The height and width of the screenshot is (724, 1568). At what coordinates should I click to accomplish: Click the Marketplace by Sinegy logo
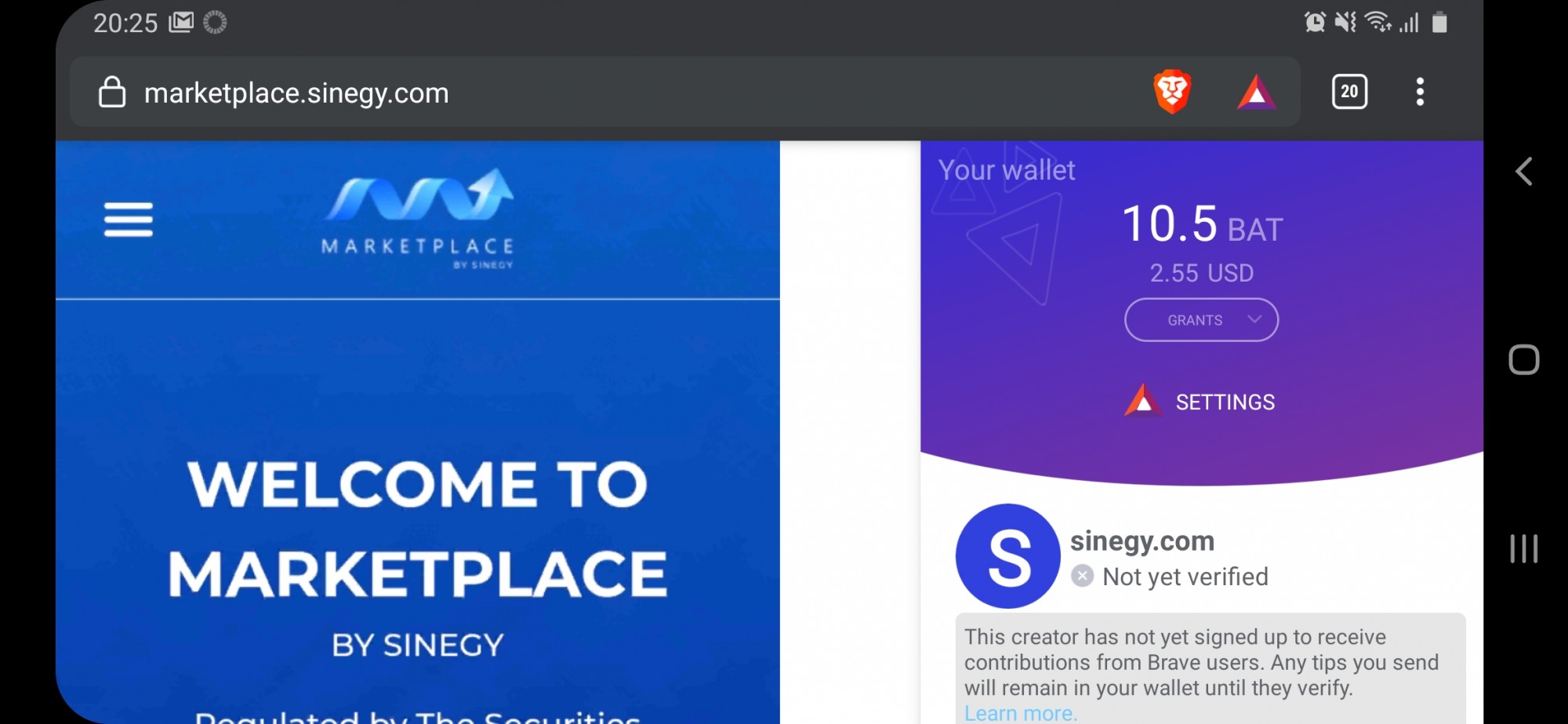point(419,219)
